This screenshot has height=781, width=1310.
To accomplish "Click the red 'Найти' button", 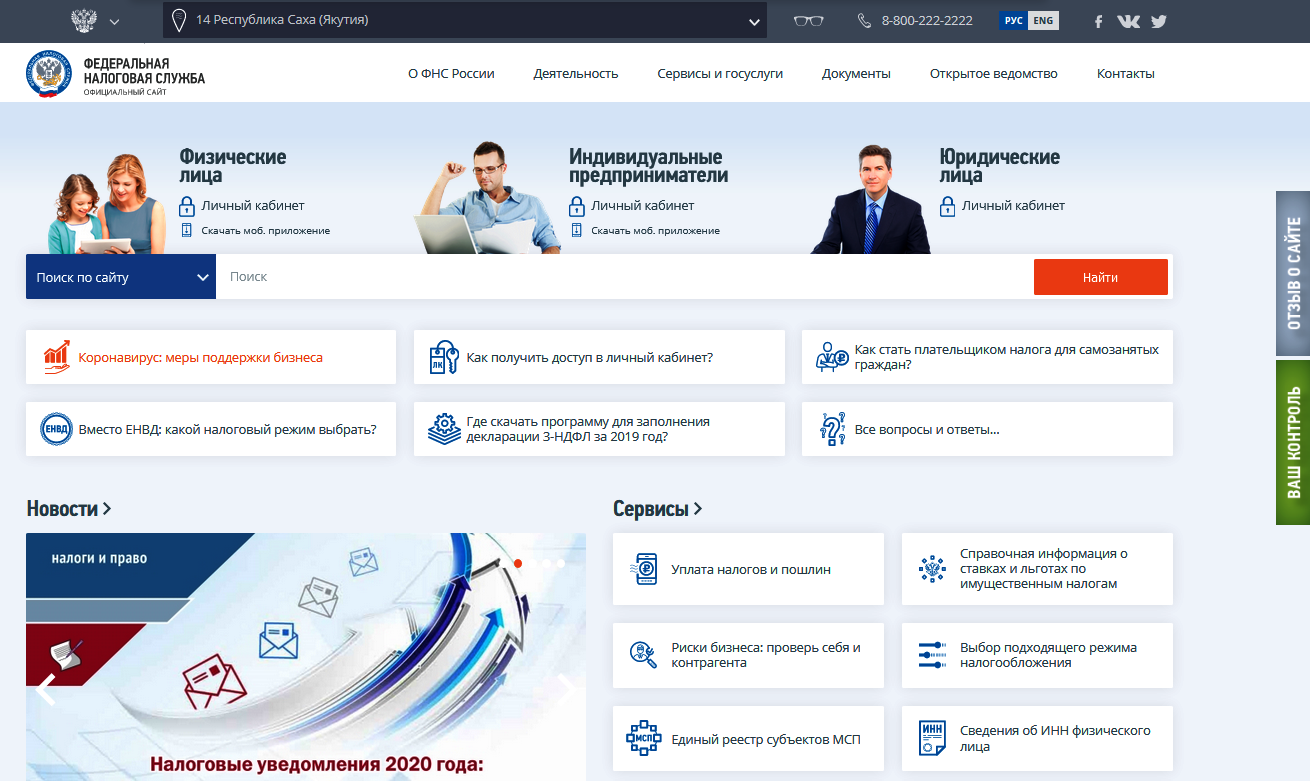I will (1100, 277).
